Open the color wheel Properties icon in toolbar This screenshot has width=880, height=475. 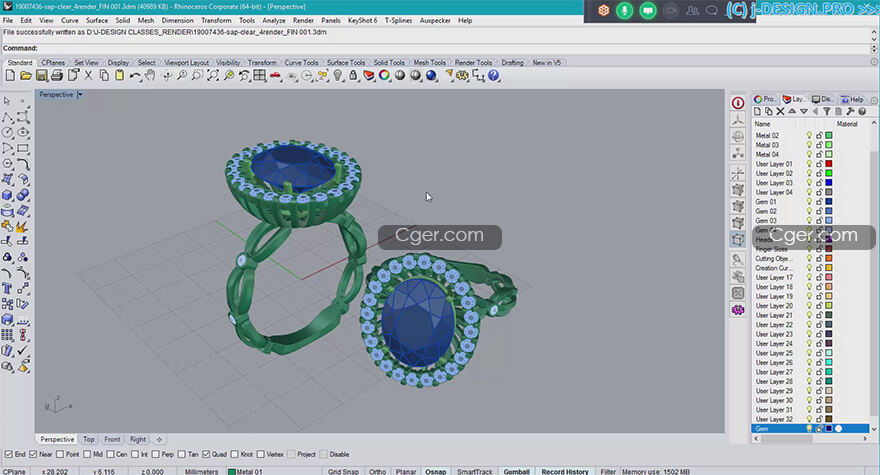pyautogui.click(x=384, y=75)
